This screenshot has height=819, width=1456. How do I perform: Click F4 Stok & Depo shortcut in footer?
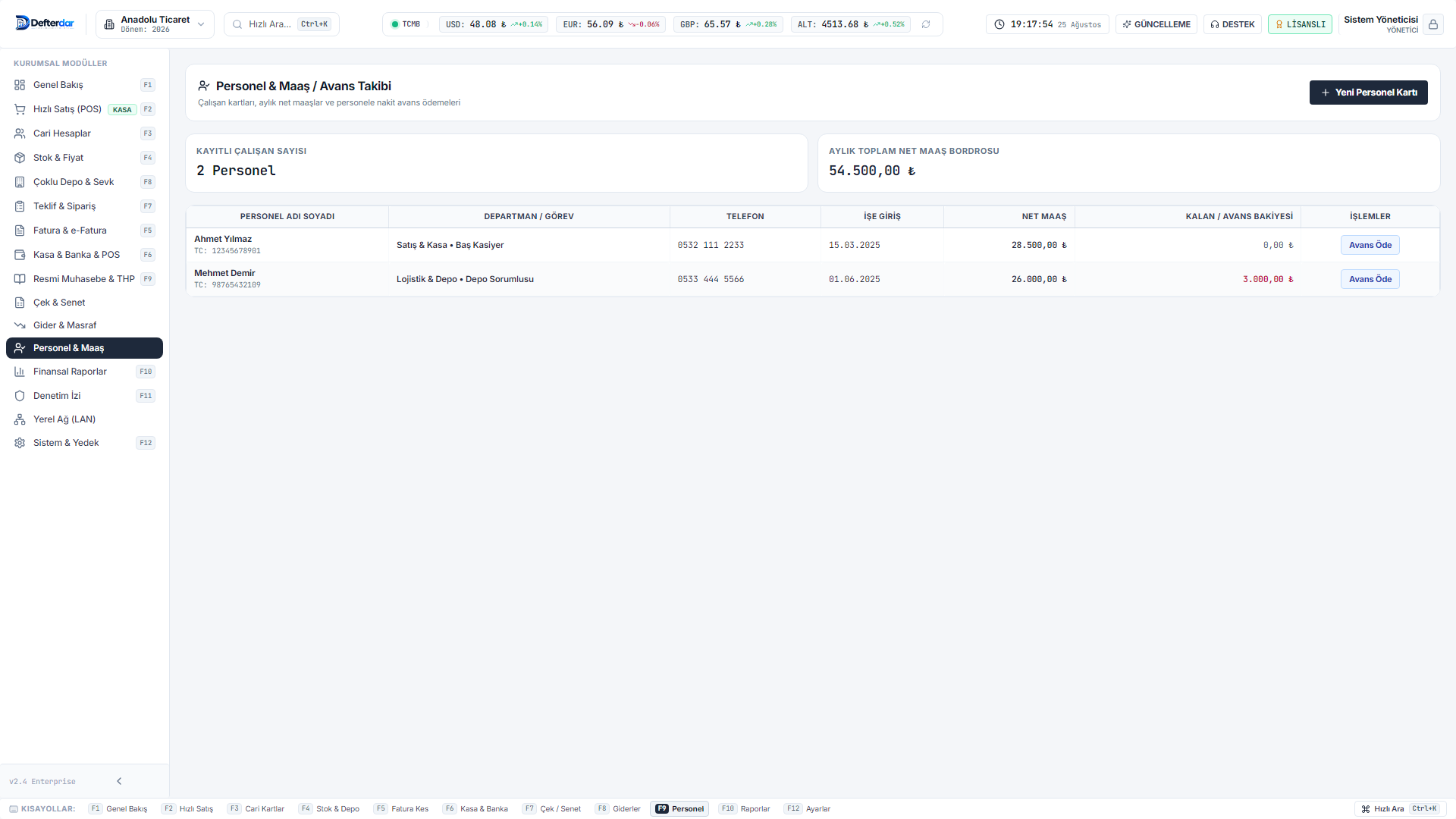click(x=329, y=809)
